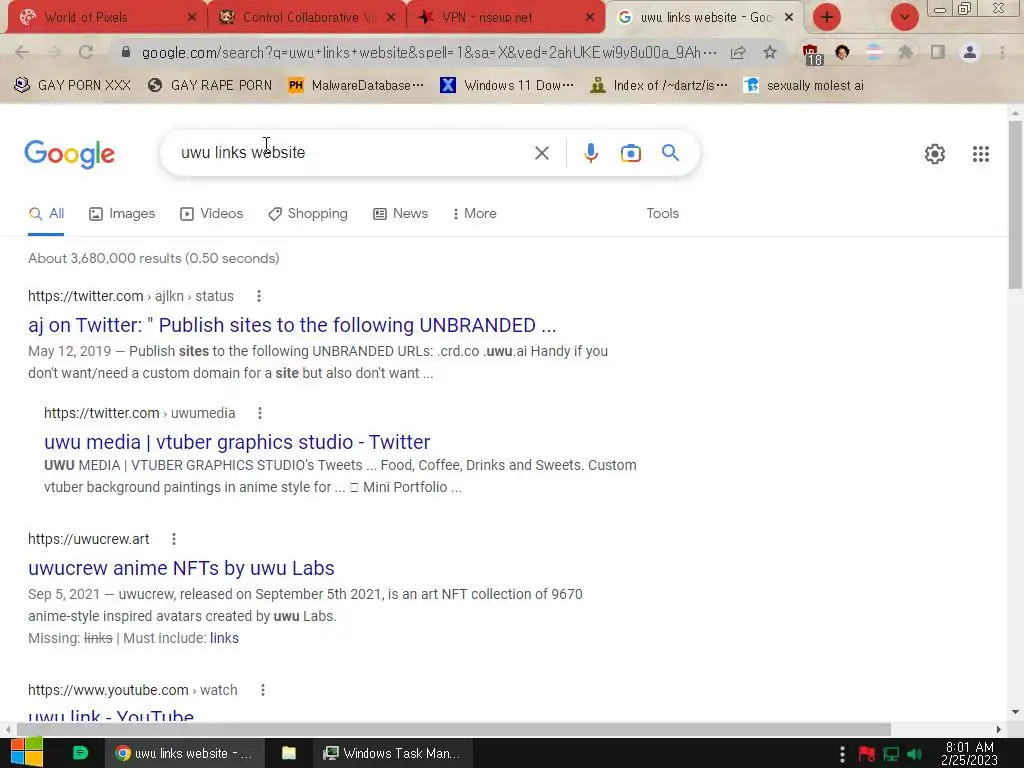Open the red flag tray icon
The height and width of the screenshot is (768, 1024).
(x=866, y=754)
